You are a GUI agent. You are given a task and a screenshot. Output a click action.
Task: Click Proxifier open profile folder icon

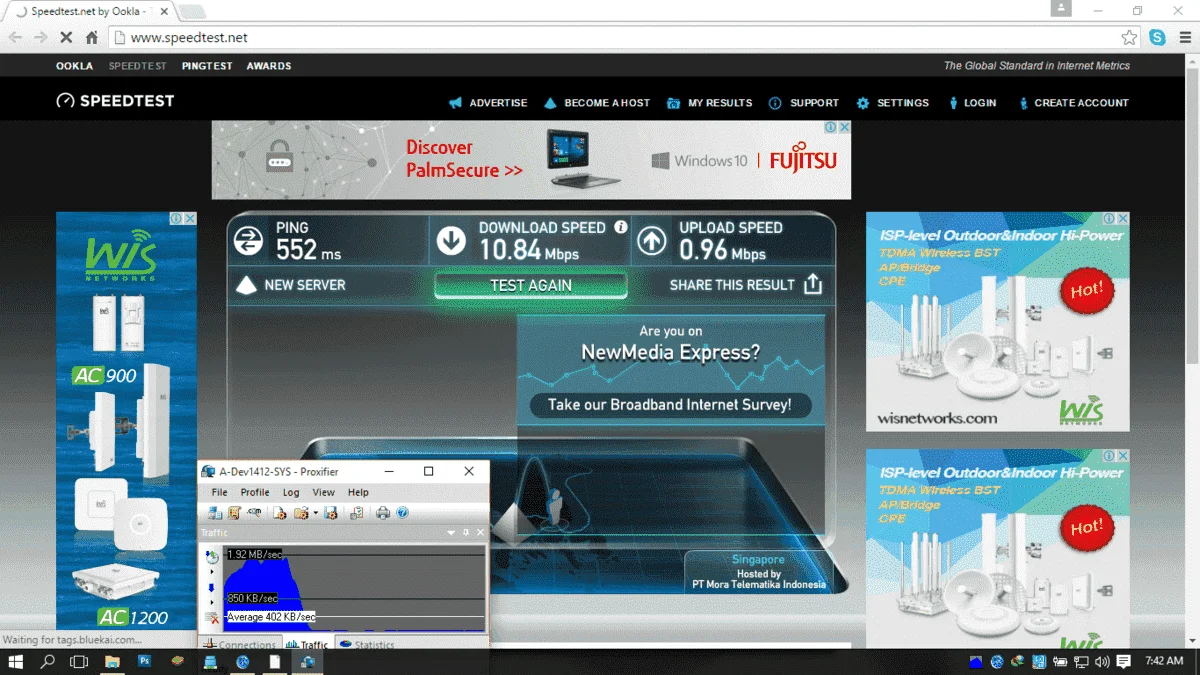301,513
